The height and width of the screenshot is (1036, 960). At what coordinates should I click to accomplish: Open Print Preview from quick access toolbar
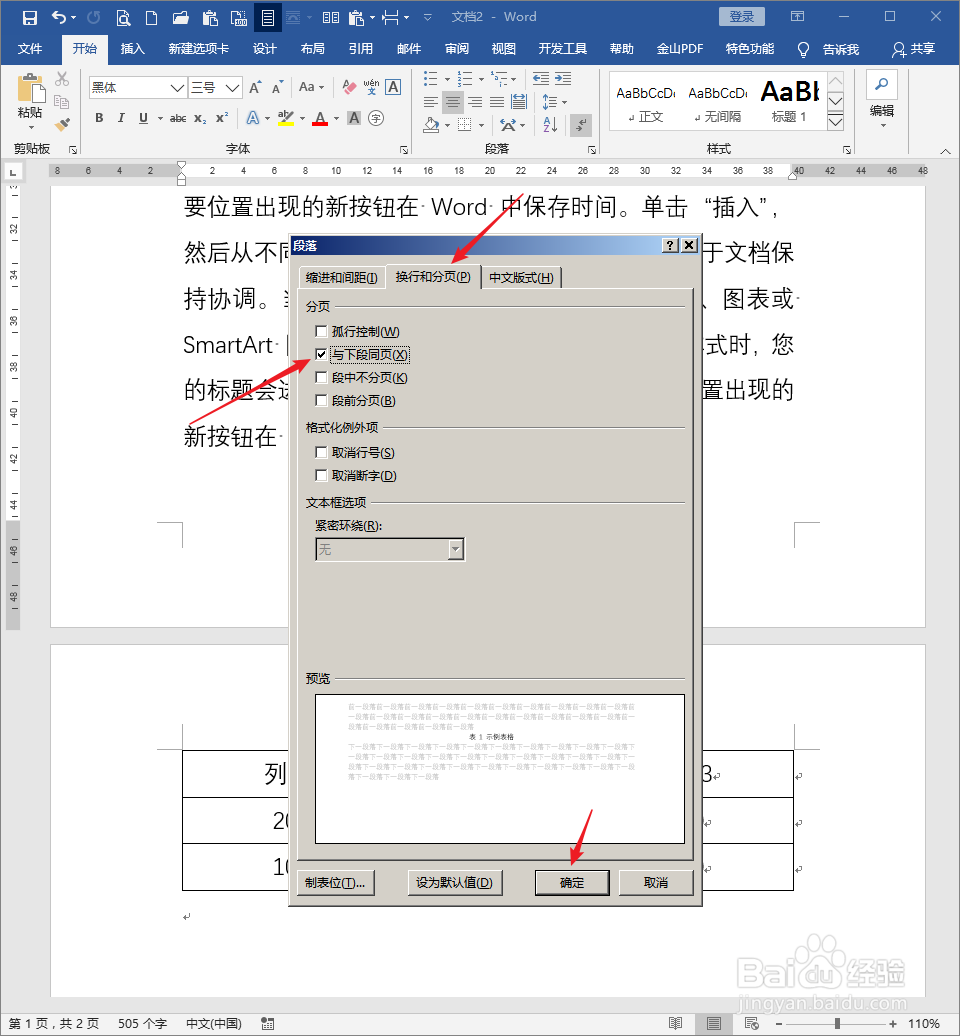pos(123,18)
